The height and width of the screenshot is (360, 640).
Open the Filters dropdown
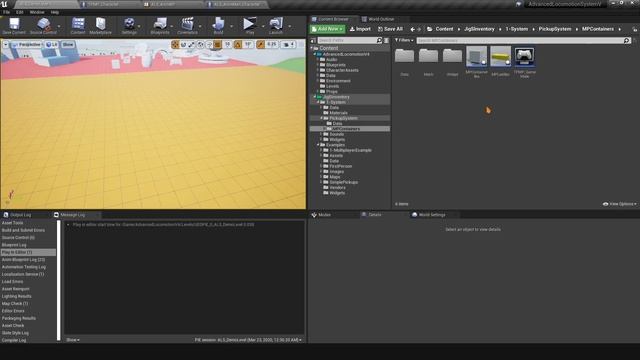coord(404,40)
